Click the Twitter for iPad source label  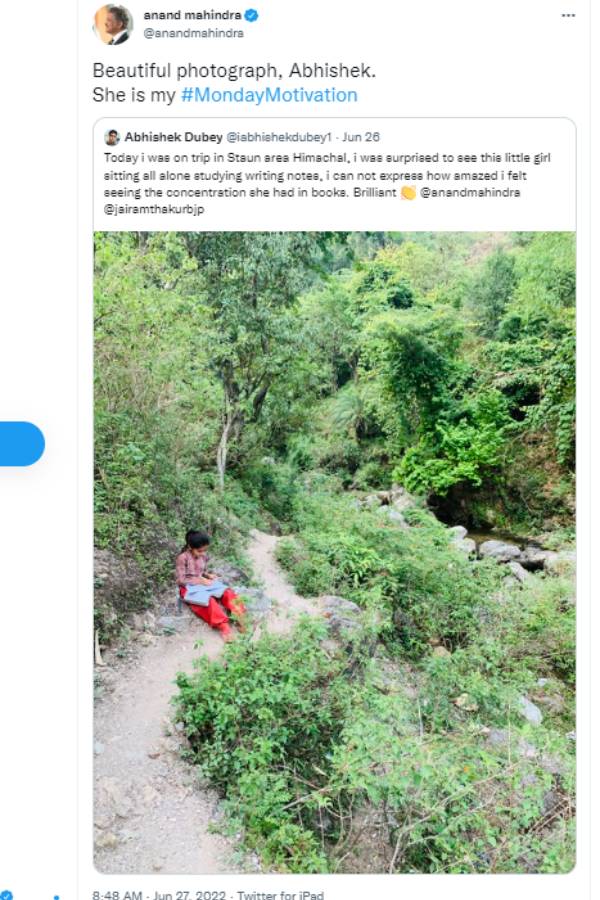(280, 895)
